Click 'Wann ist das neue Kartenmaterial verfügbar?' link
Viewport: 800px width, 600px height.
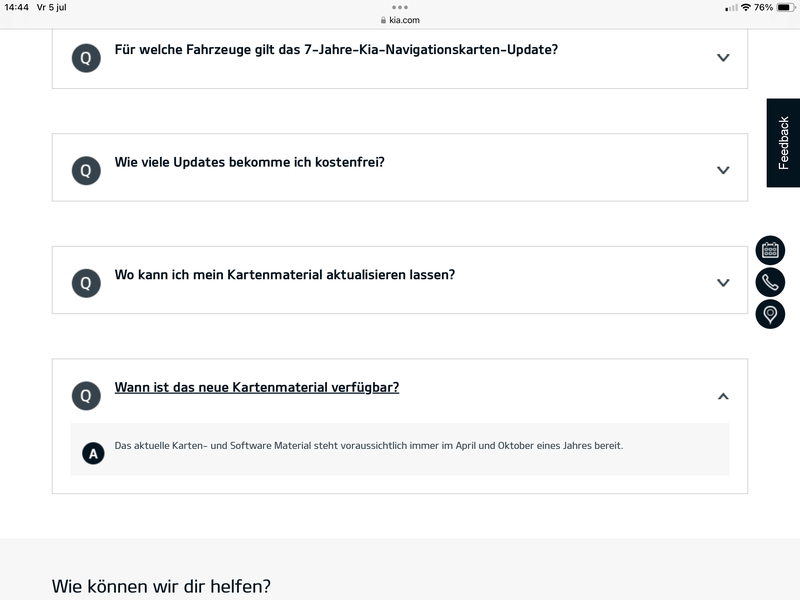(x=257, y=388)
